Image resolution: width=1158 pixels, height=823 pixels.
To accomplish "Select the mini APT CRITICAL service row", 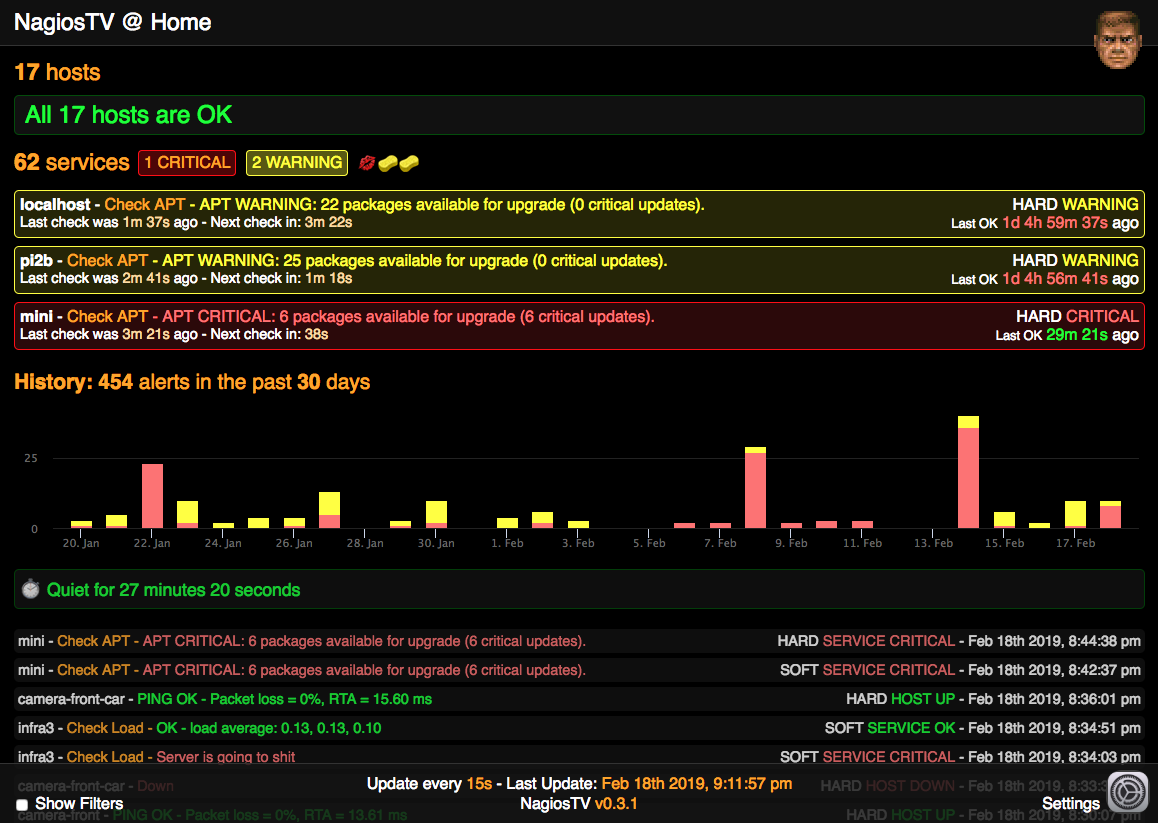I will (x=579, y=326).
